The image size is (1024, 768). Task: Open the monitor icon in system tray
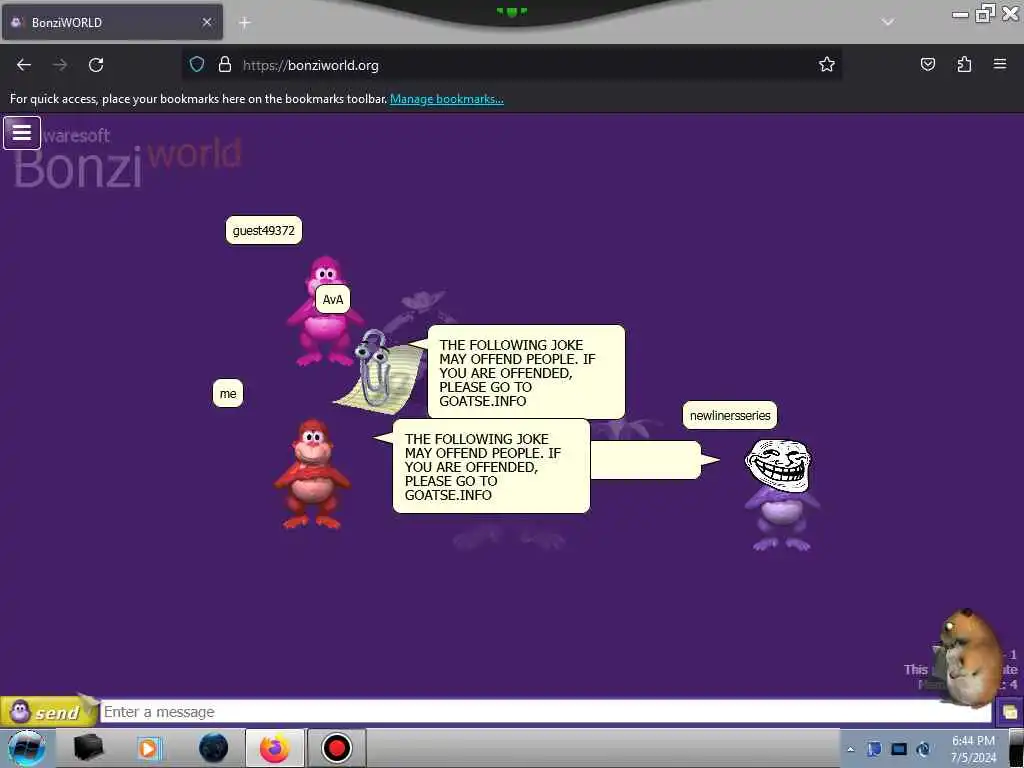(x=899, y=749)
